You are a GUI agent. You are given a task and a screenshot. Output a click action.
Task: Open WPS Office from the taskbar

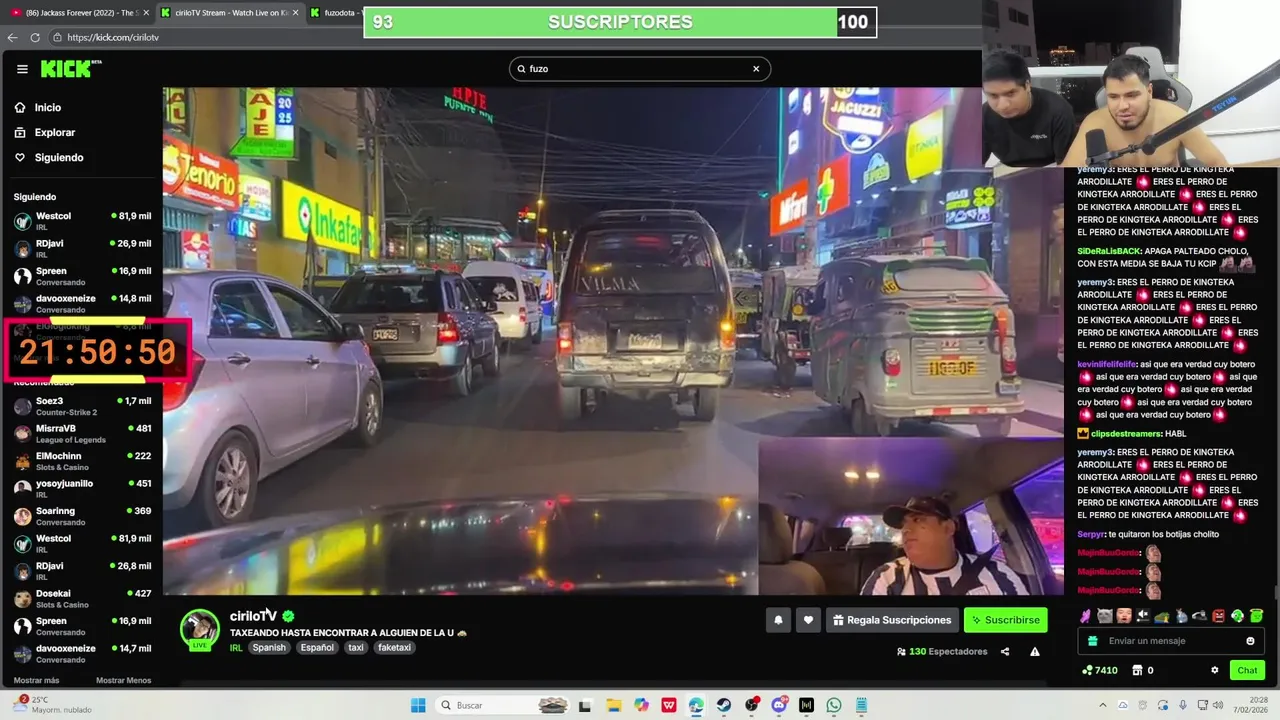click(669, 705)
